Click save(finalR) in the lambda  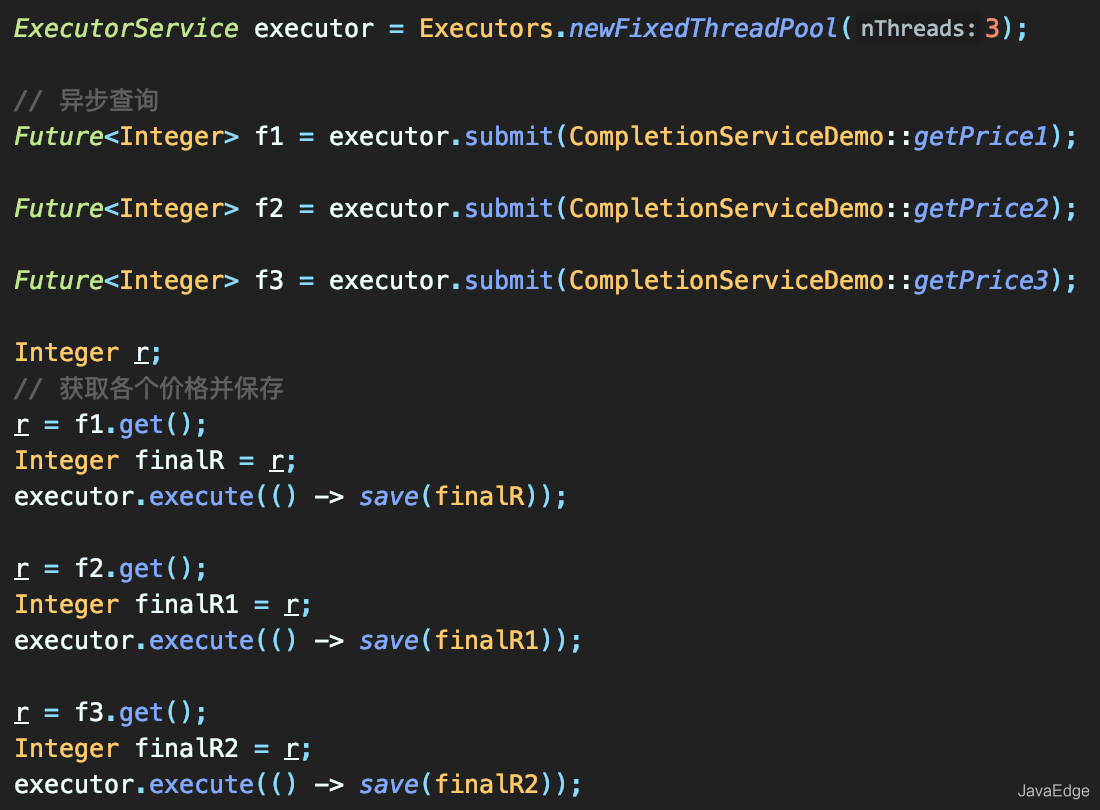coord(448,497)
